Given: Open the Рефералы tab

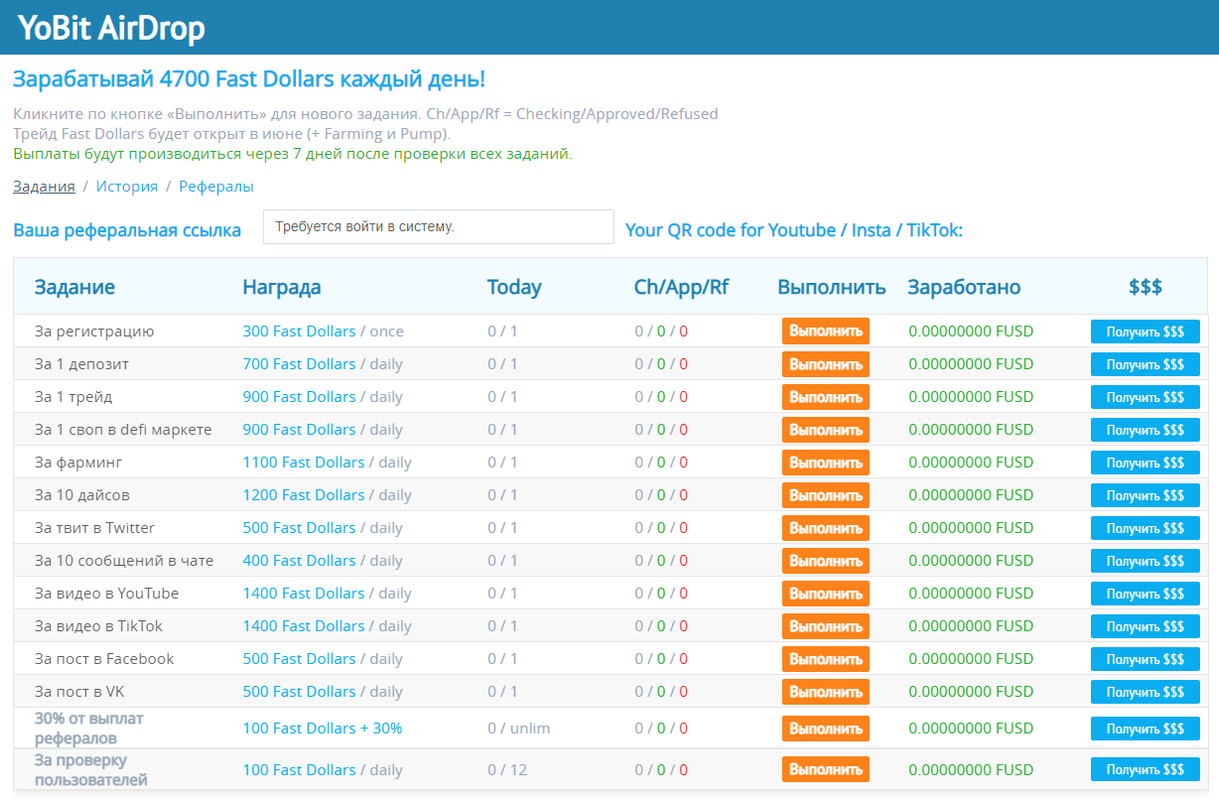Looking at the screenshot, I should coord(216,186).
